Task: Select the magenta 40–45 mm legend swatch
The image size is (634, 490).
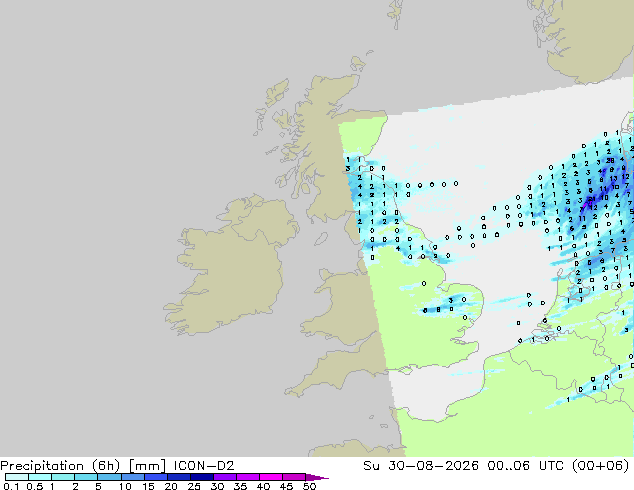Action: (271, 477)
